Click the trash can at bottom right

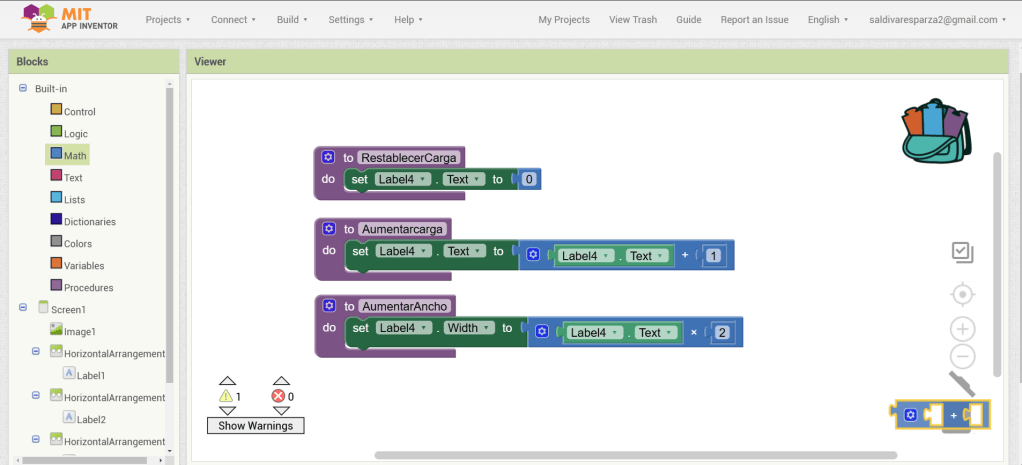tap(962, 385)
